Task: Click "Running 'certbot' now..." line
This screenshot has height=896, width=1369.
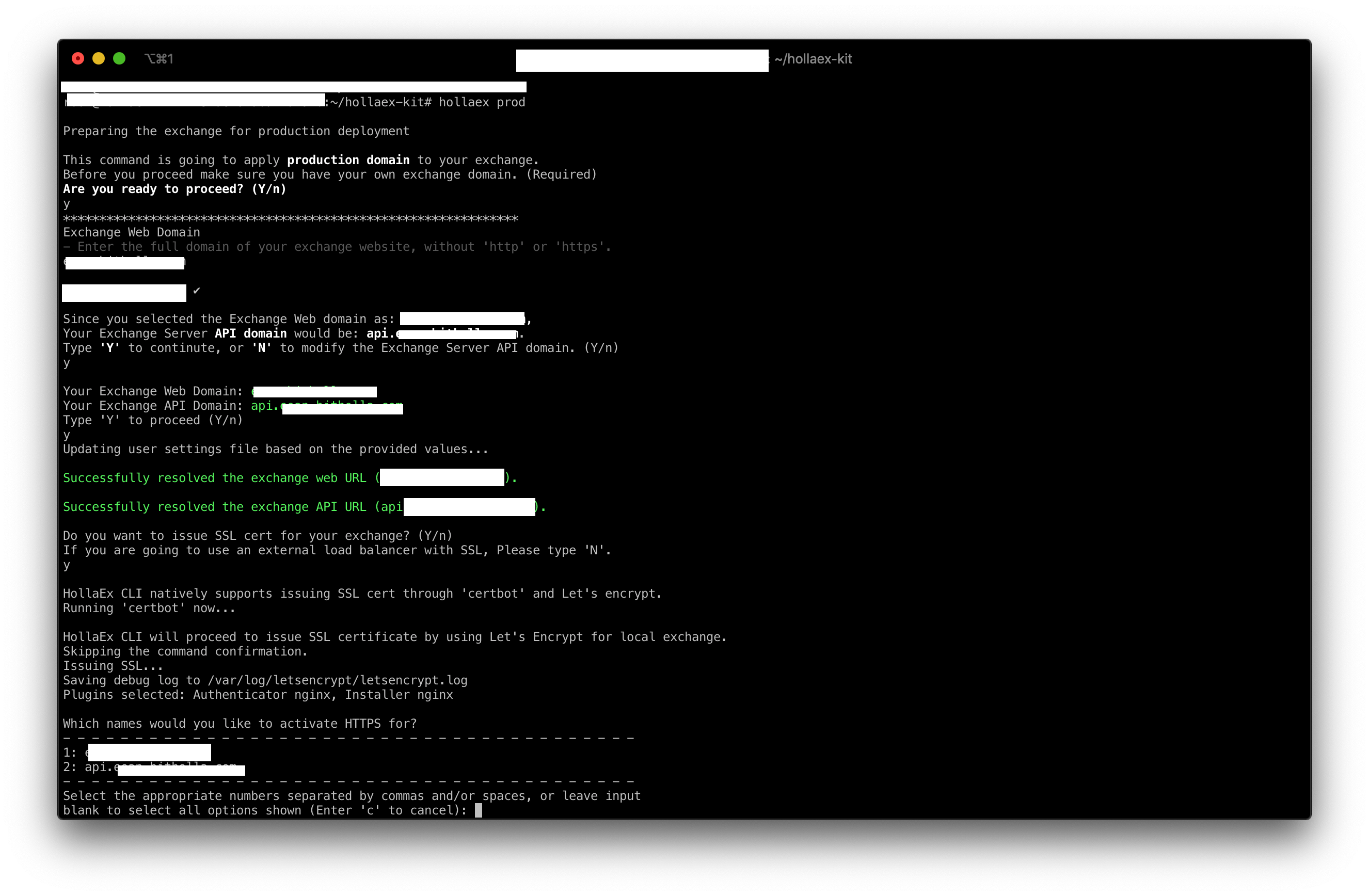Action: pyautogui.click(x=149, y=608)
